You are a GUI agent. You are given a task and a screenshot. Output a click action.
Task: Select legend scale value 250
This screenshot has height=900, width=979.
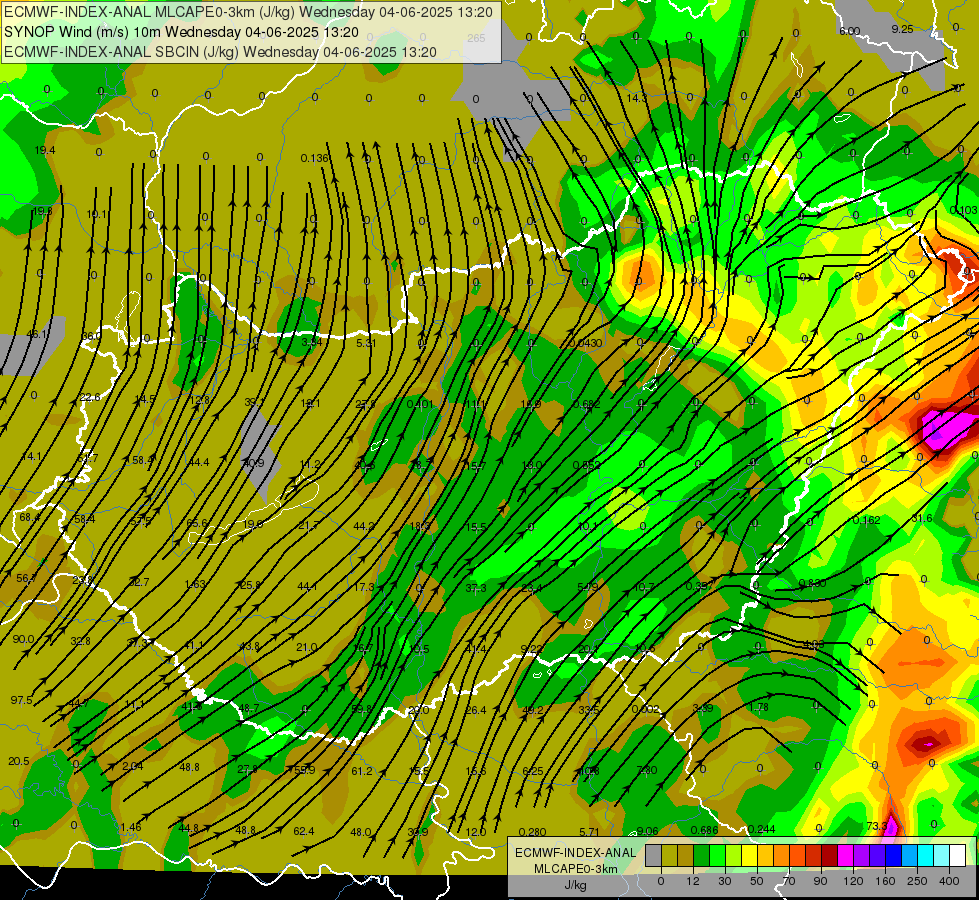pos(917,882)
